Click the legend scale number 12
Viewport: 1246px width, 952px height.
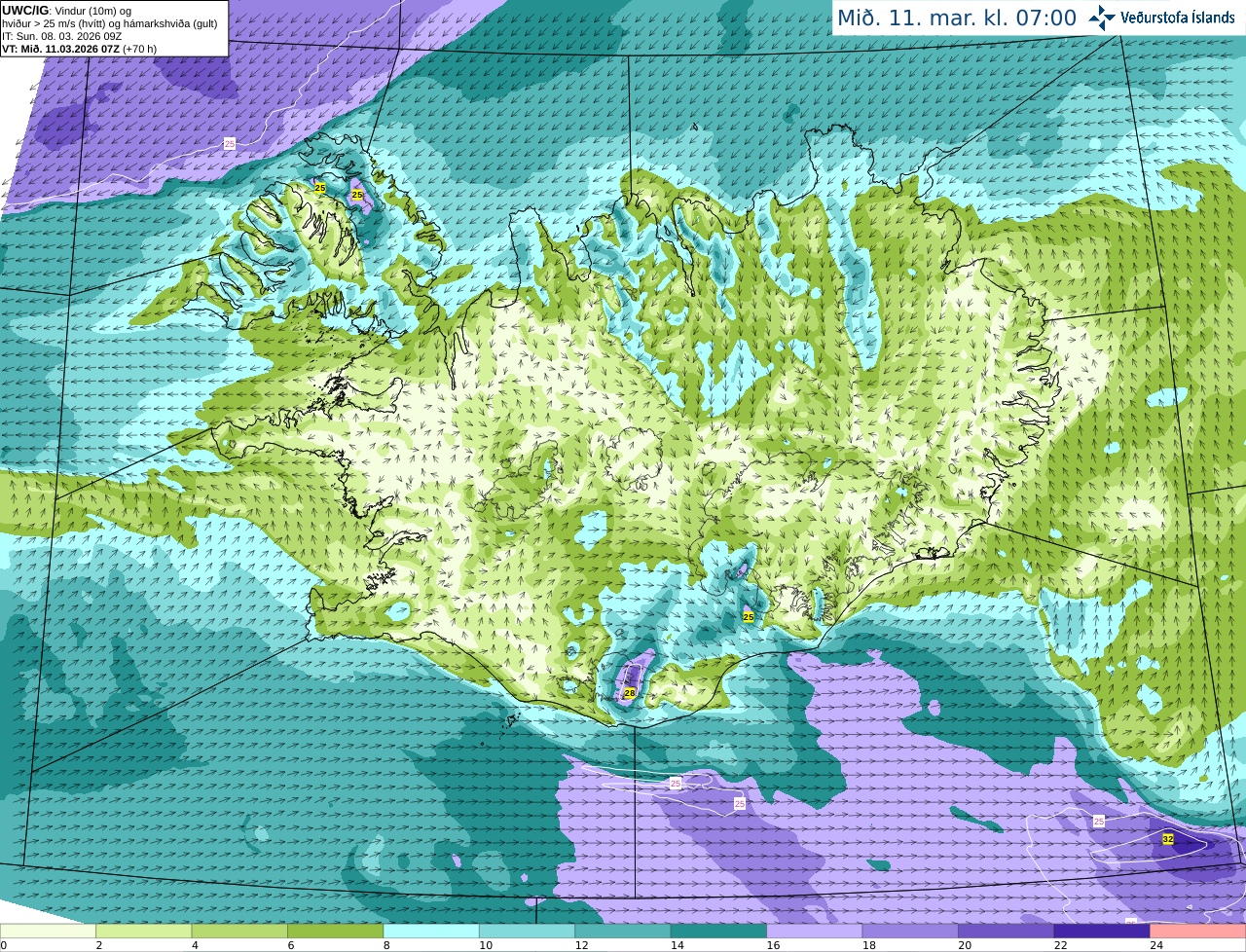581,945
